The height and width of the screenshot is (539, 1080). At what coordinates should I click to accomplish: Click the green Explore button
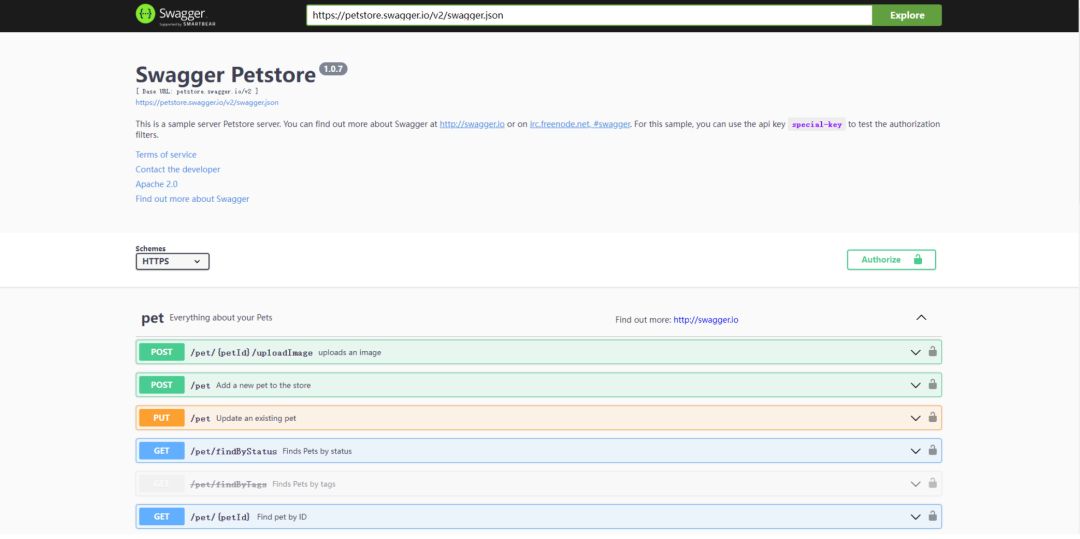tap(906, 15)
